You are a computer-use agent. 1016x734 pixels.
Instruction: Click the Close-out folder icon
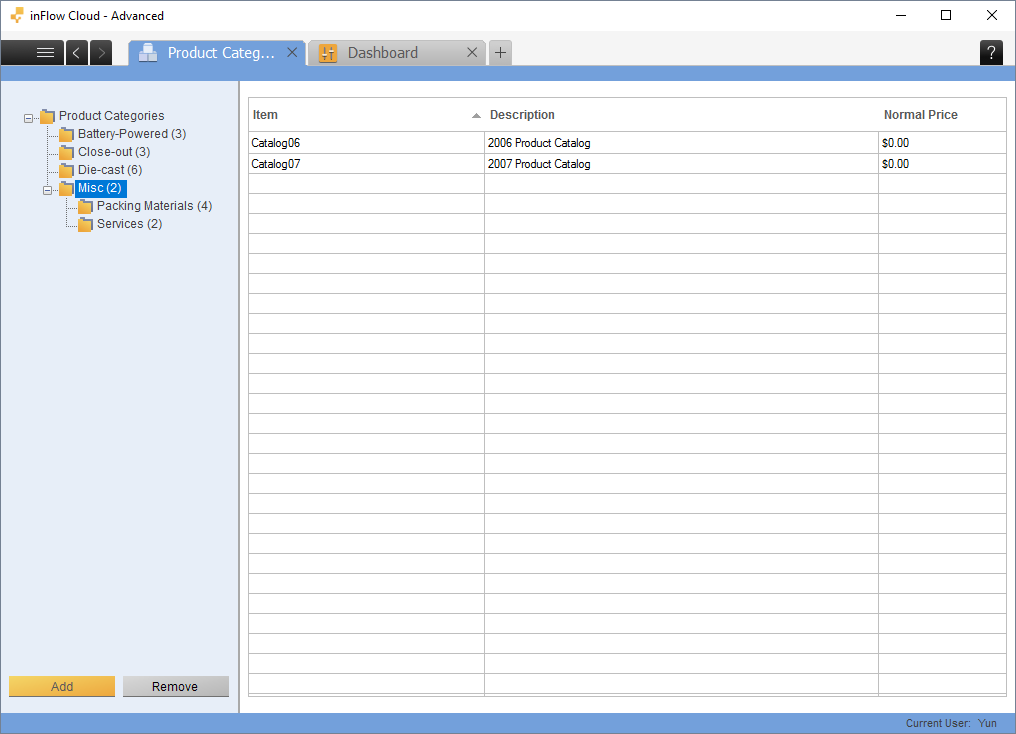coord(66,152)
